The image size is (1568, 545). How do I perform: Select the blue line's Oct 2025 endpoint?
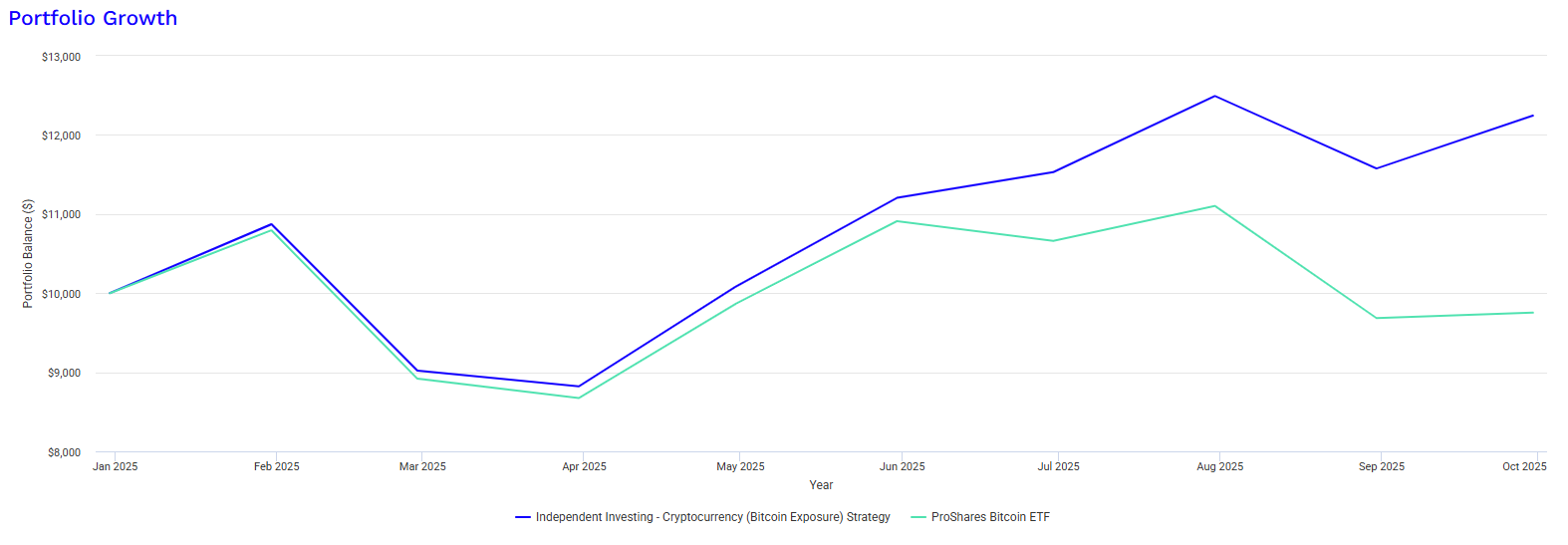tap(1533, 116)
